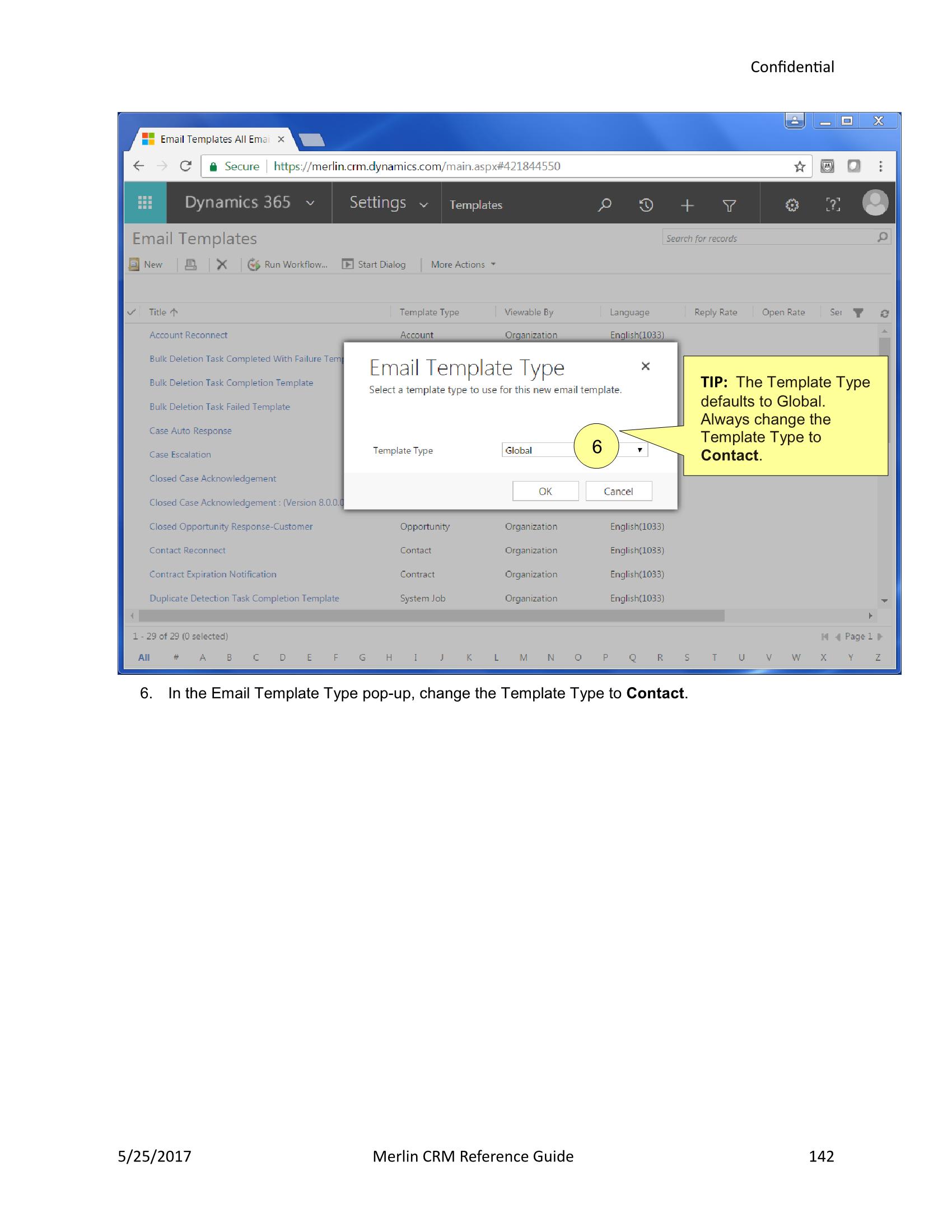Select letter C in the alphabet filter bar
The width and height of the screenshot is (952, 1232).
(255, 657)
